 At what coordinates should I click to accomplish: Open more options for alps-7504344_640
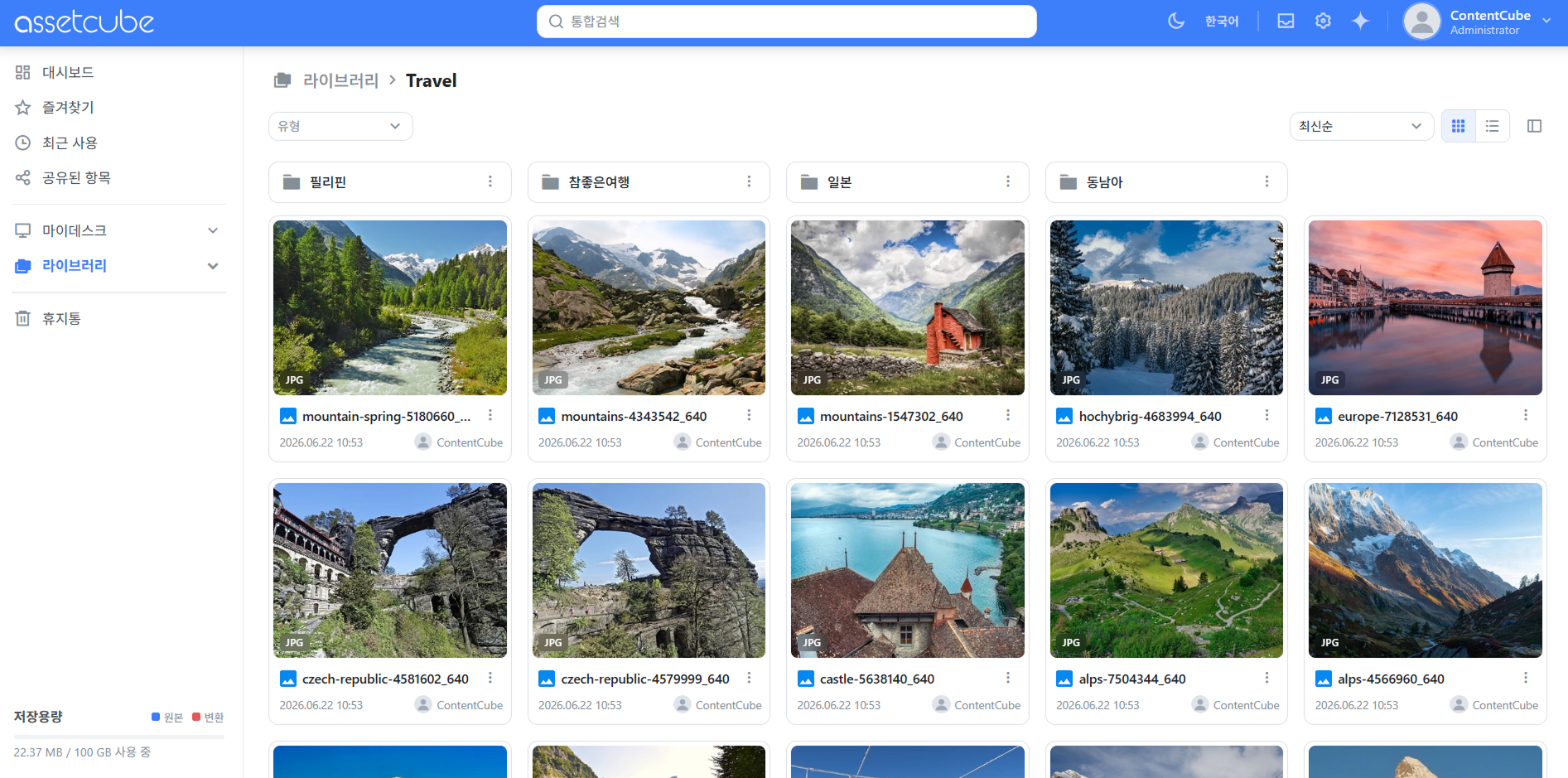[x=1266, y=678]
